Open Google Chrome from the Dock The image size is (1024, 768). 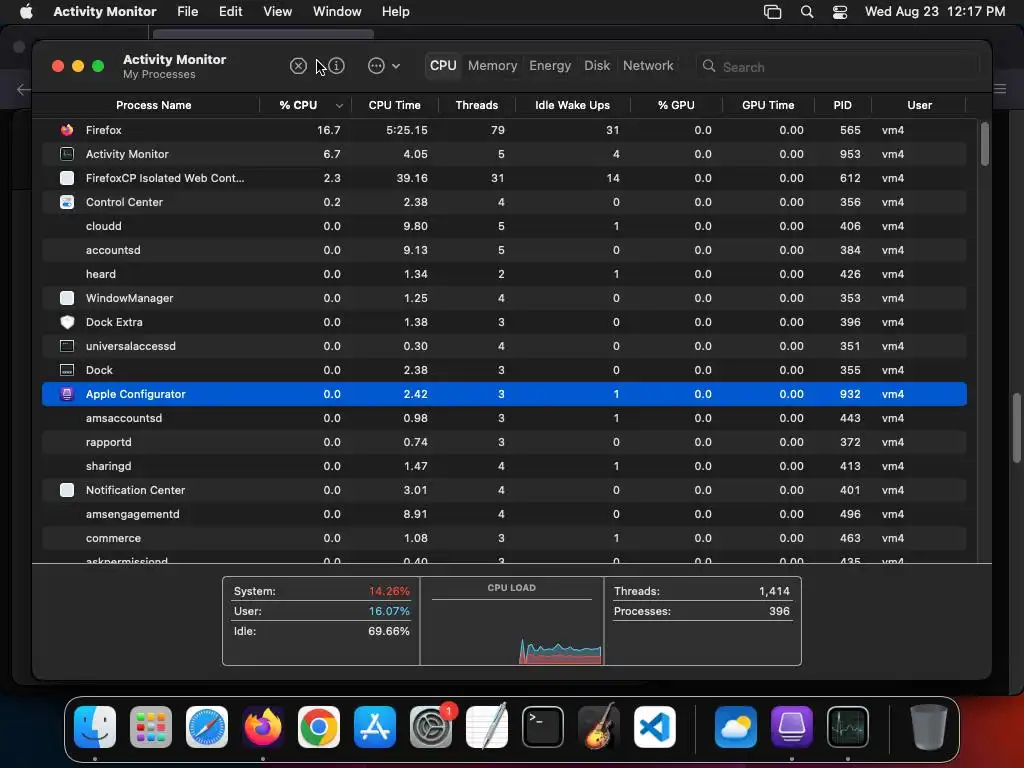tap(319, 727)
